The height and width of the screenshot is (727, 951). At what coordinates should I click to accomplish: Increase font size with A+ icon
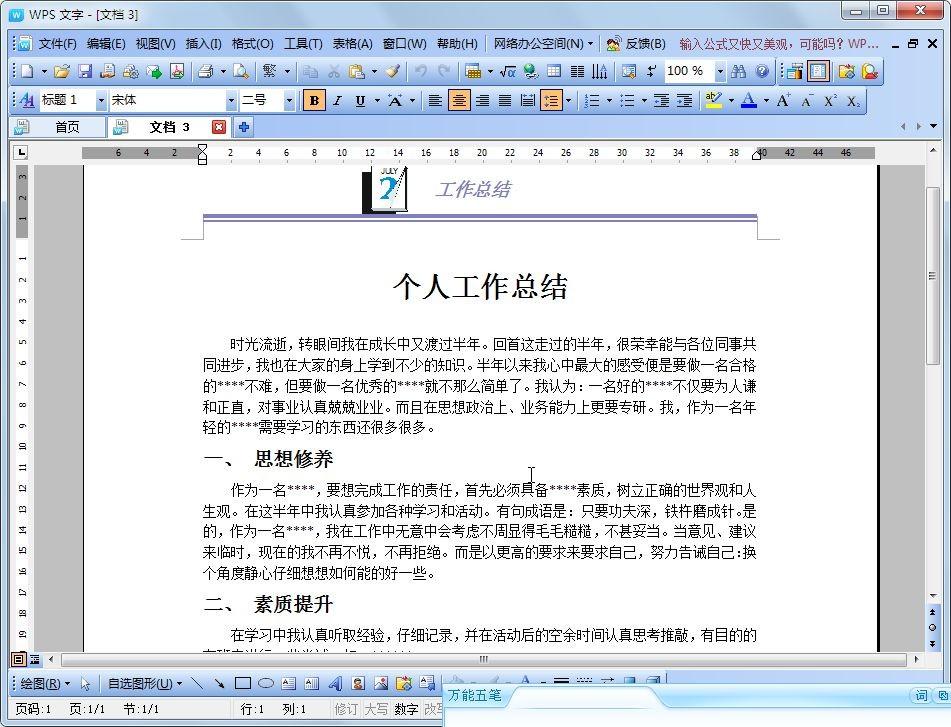point(784,101)
